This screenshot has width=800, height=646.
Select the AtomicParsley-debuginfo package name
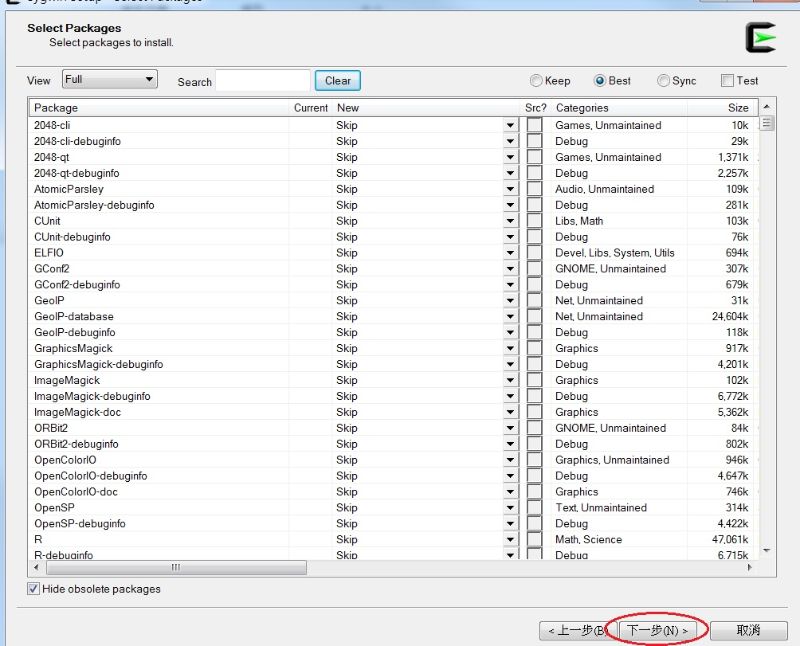[x=94, y=205]
